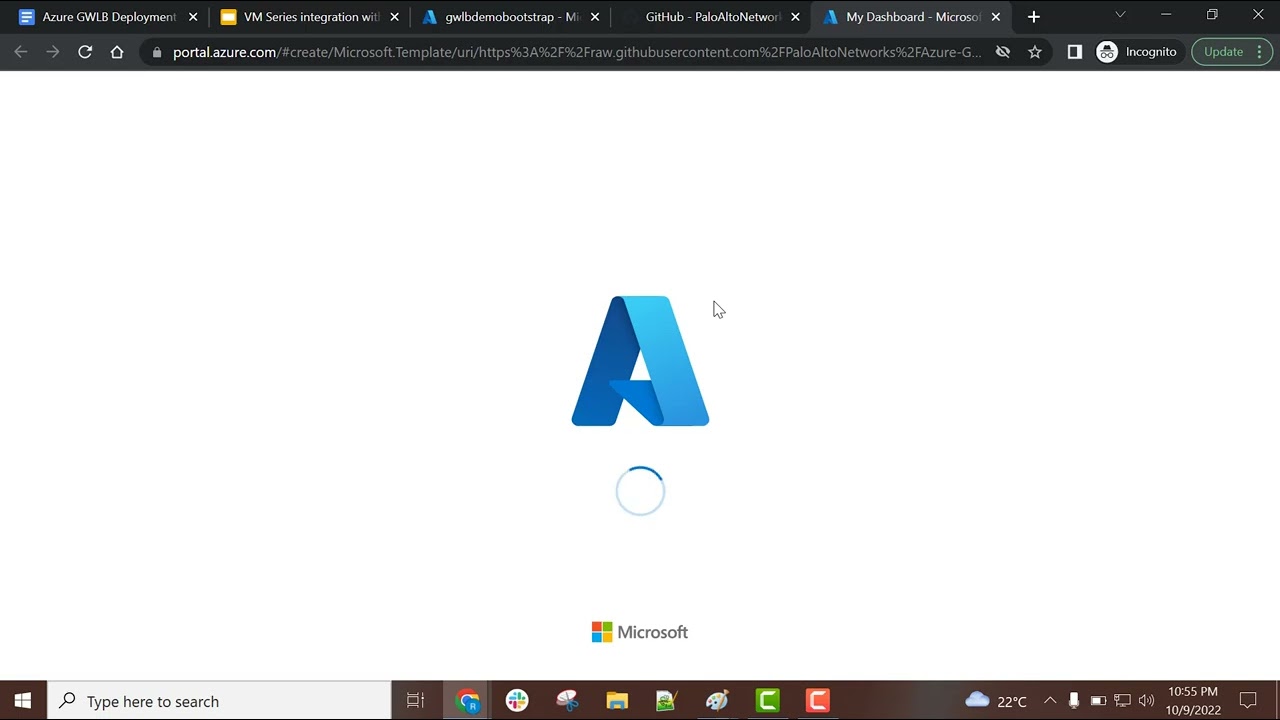Screen dimensions: 1280x720
Task: Open the Incognito profile indicator
Action: click(x=1137, y=52)
